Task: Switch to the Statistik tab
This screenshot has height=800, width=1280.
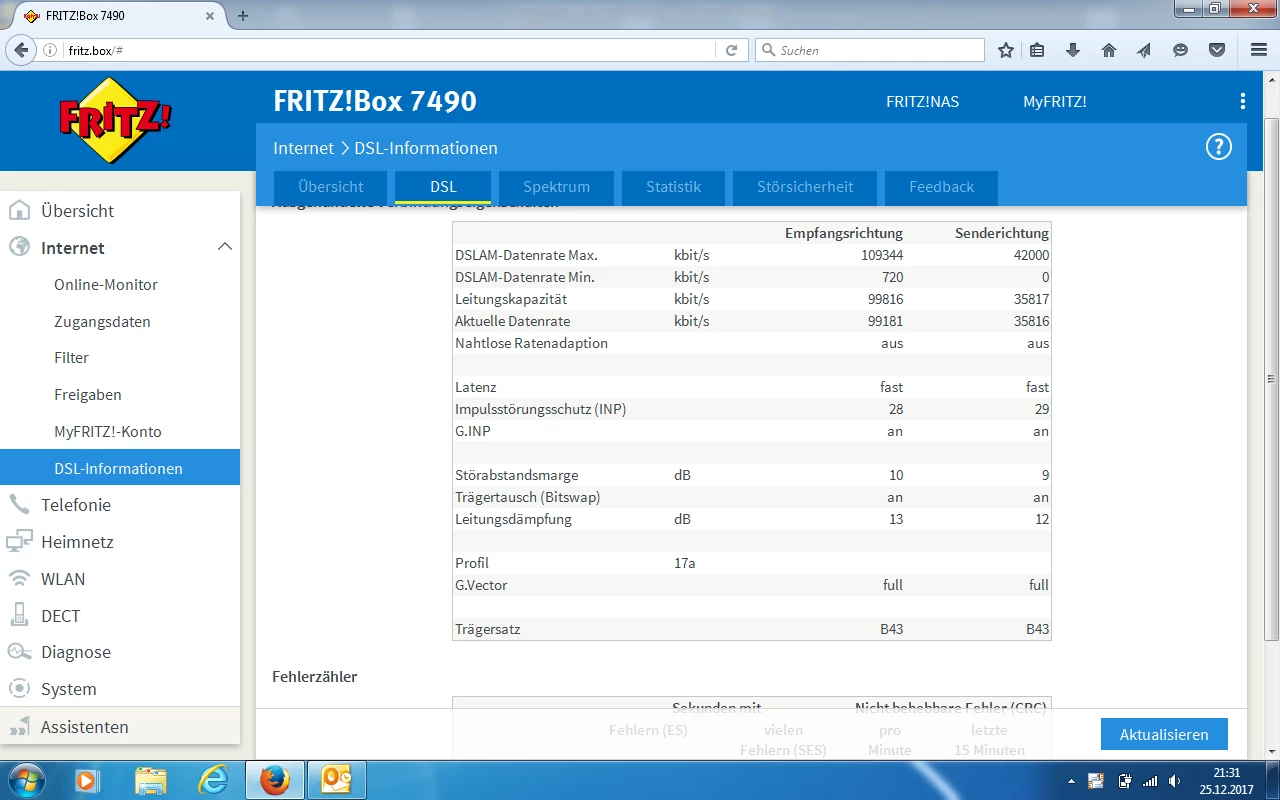Action: [673, 187]
